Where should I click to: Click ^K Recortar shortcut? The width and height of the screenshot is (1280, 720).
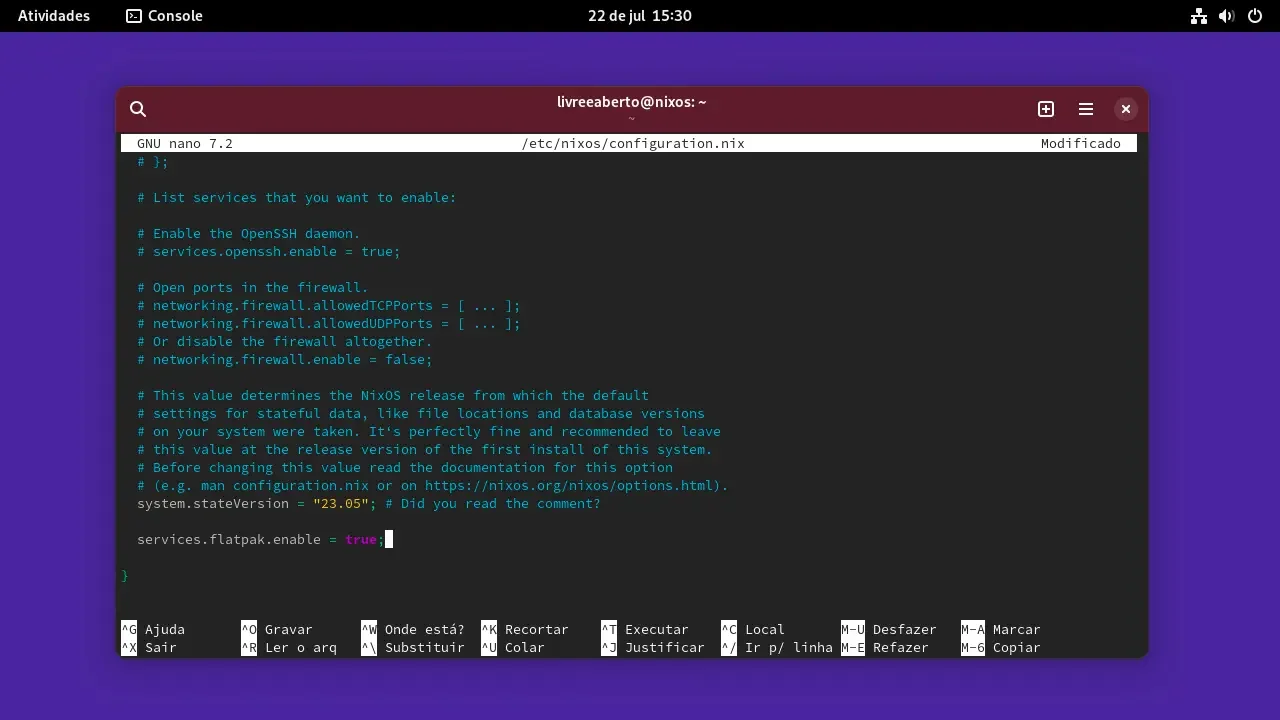525,630
